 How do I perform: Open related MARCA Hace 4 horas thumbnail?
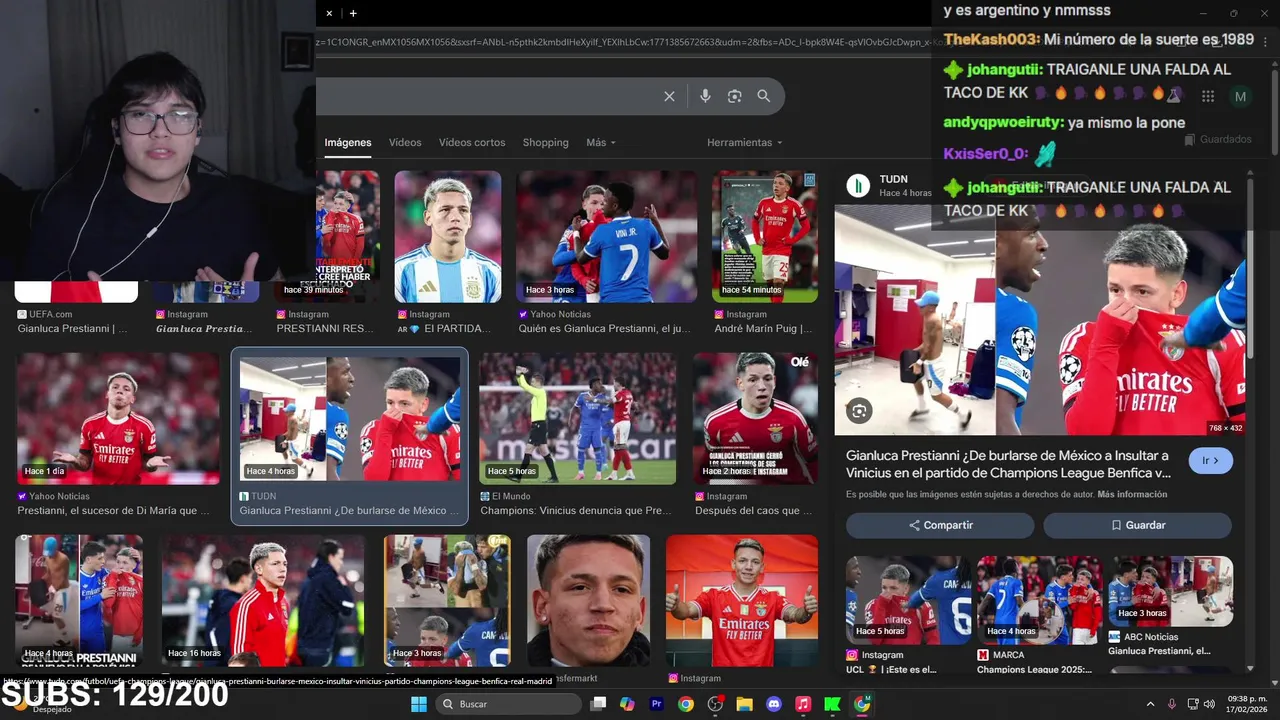[1038, 600]
